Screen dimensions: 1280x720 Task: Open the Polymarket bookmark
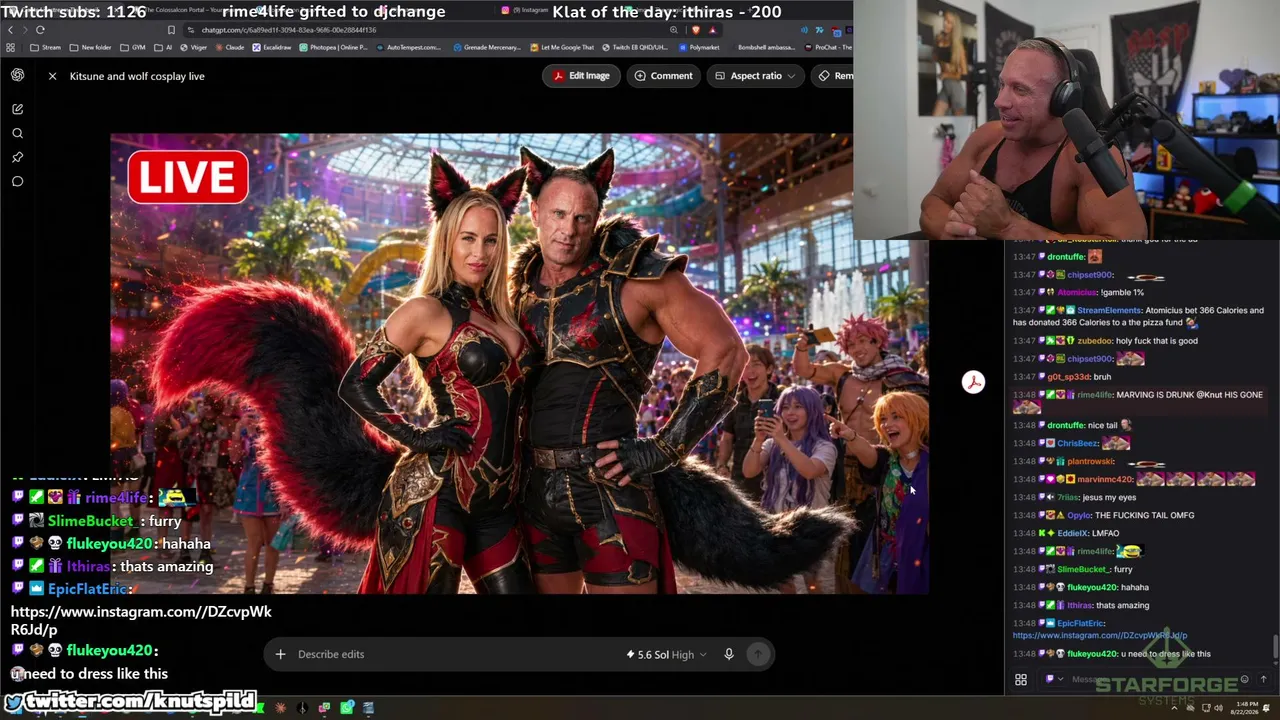(698, 47)
